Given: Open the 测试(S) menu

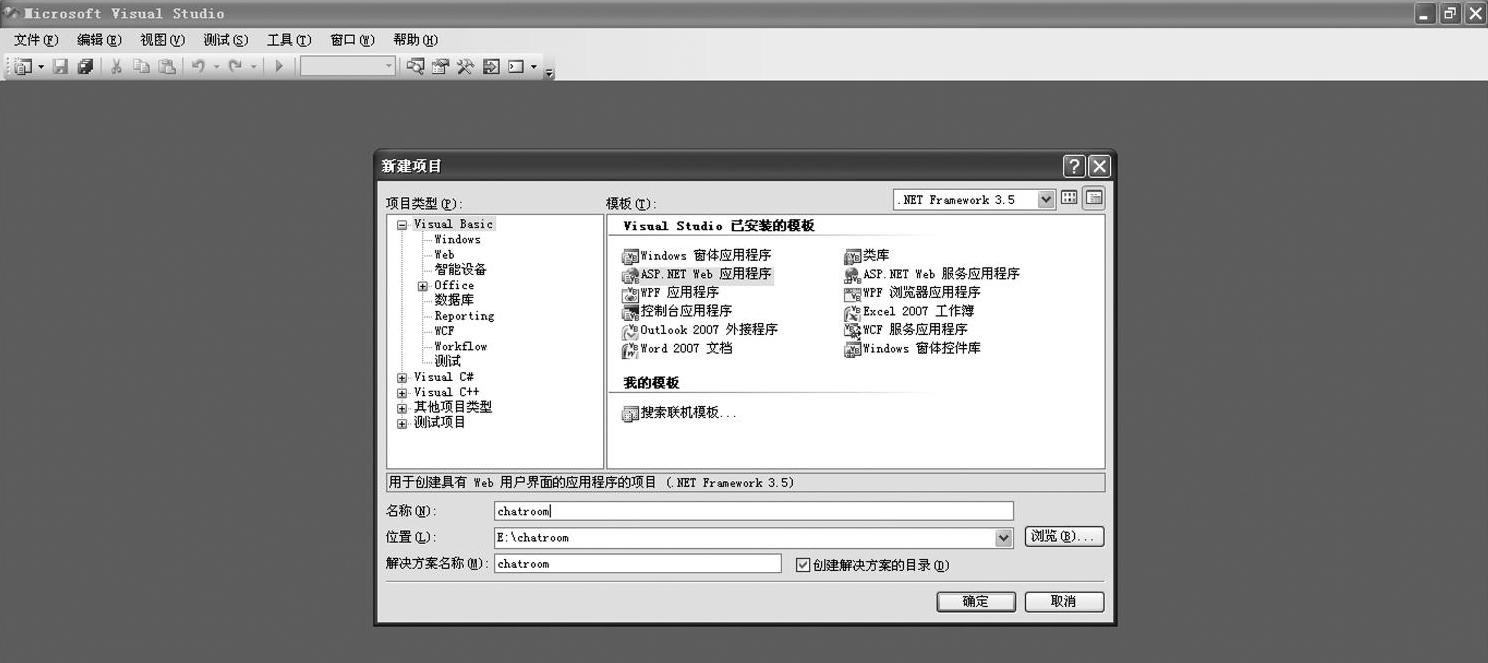Looking at the screenshot, I should coord(225,40).
